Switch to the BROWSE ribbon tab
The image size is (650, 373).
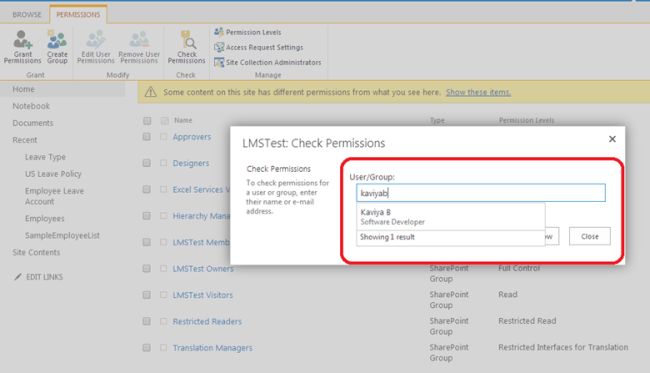click(27, 15)
